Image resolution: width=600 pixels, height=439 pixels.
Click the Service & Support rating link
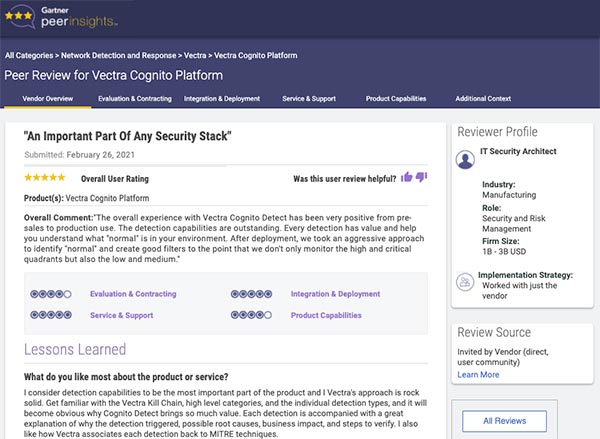(121, 315)
